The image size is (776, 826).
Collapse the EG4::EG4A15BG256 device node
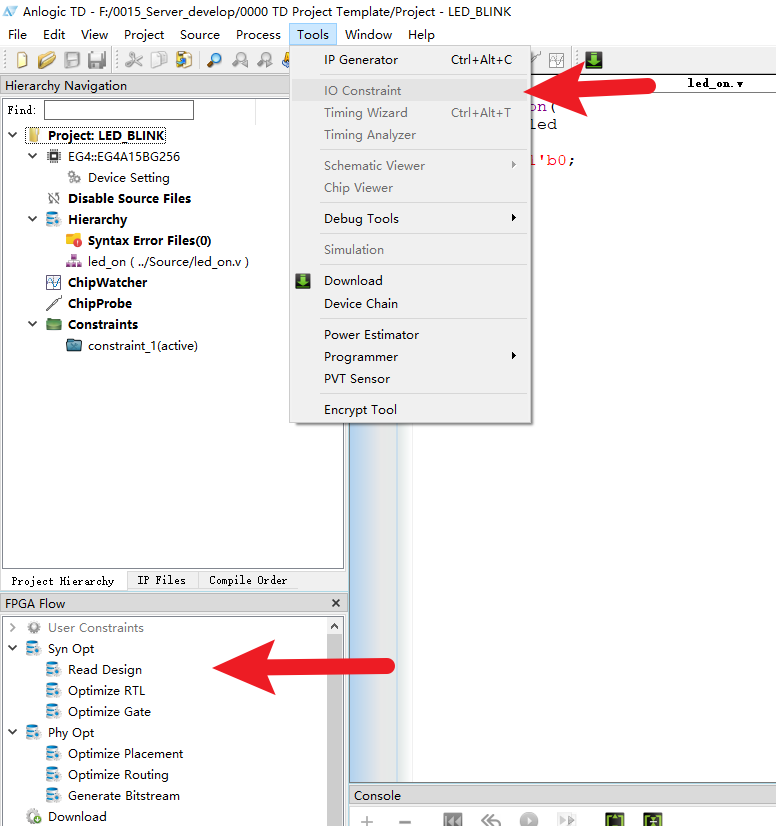pyautogui.click(x=33, y=156)
